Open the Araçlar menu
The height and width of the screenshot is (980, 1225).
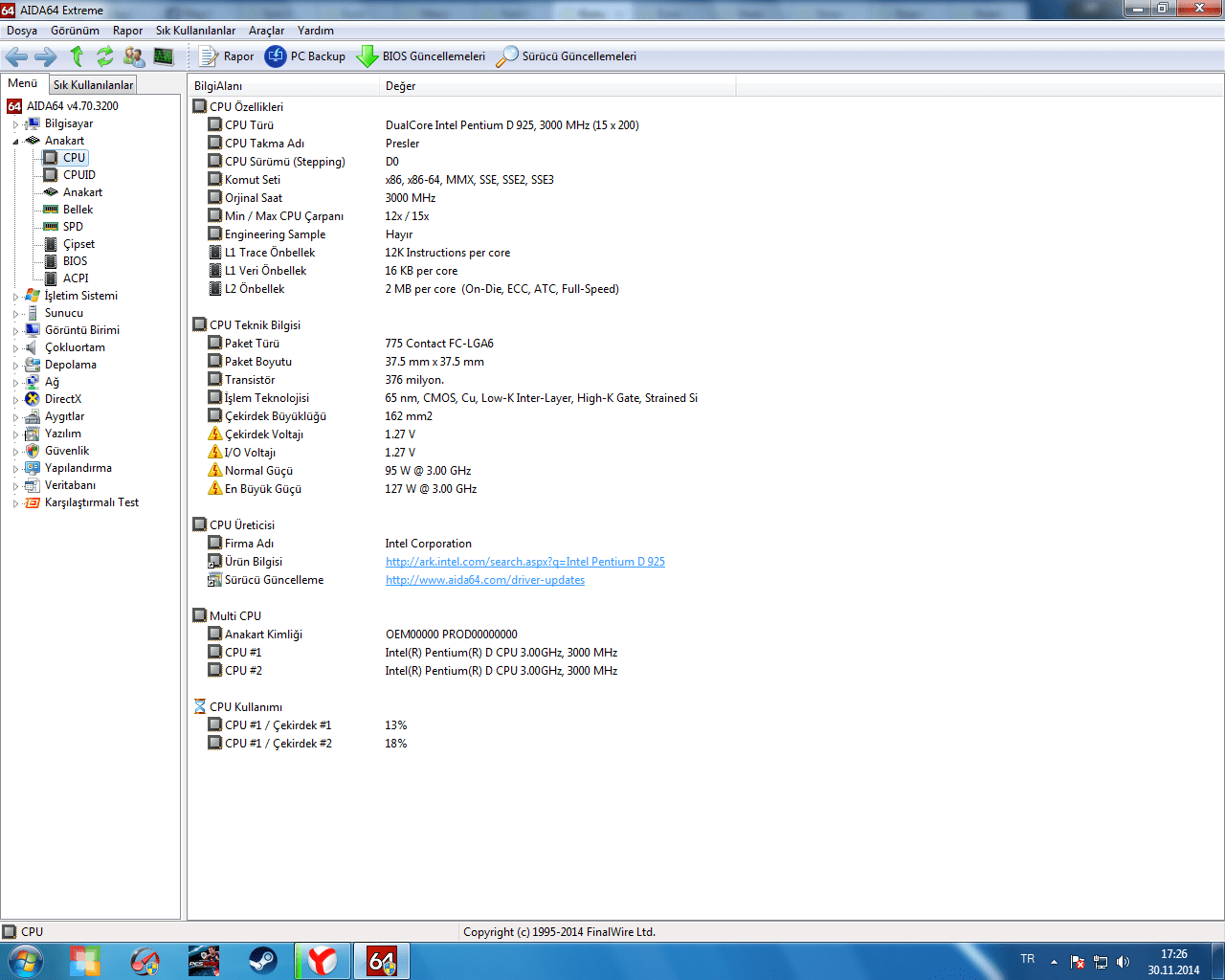click(266, 31)
